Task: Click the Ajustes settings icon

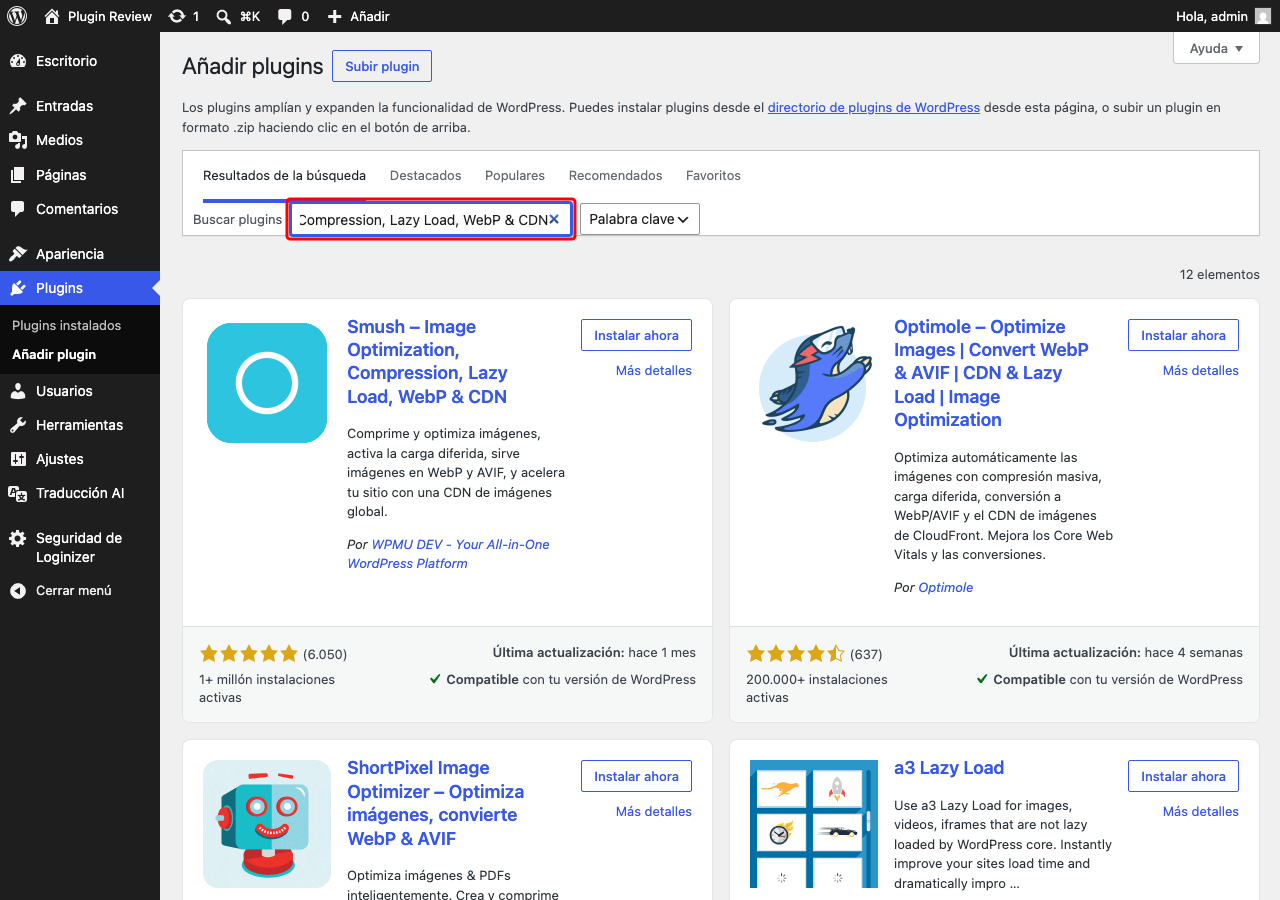Action: [x=18, y=459]
